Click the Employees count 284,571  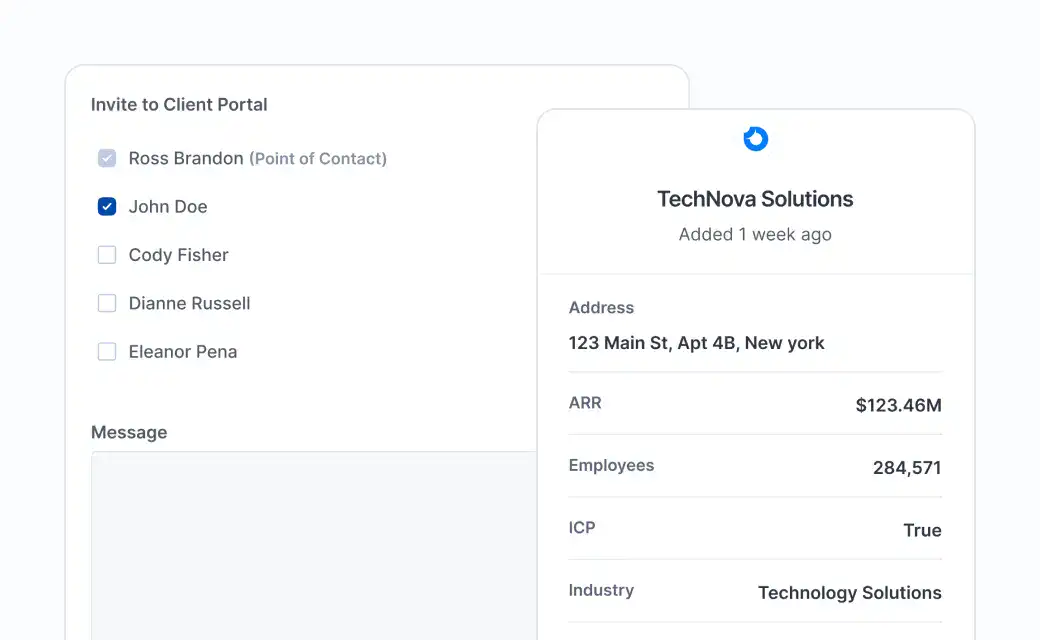coord(906,467)
